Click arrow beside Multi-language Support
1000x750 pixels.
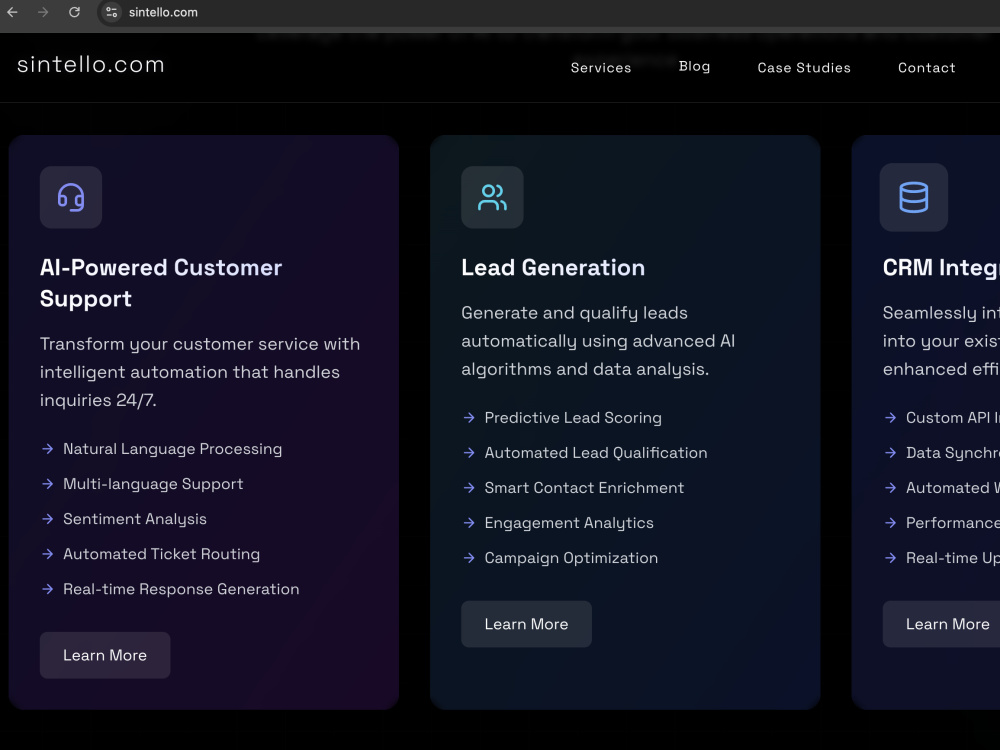point(48,484)
